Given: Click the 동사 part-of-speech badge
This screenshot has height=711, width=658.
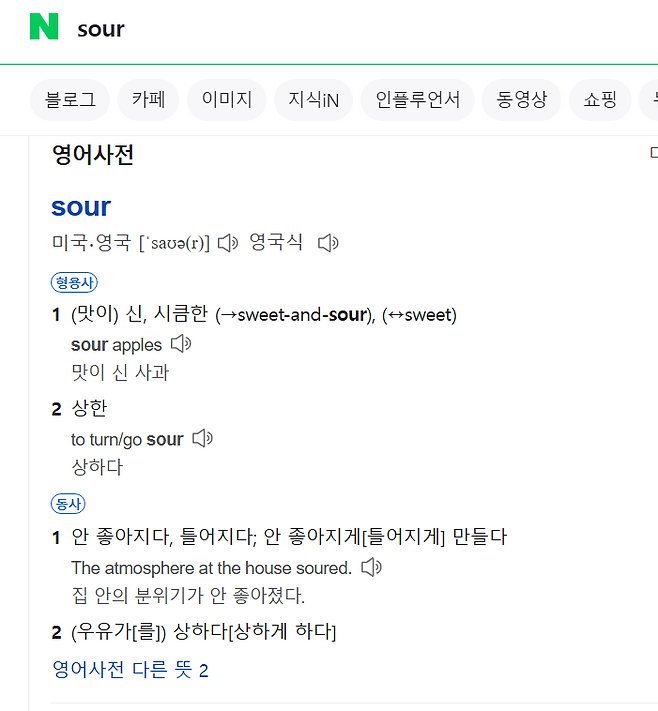Looking at the screenshot, I should tap(68, 503).
